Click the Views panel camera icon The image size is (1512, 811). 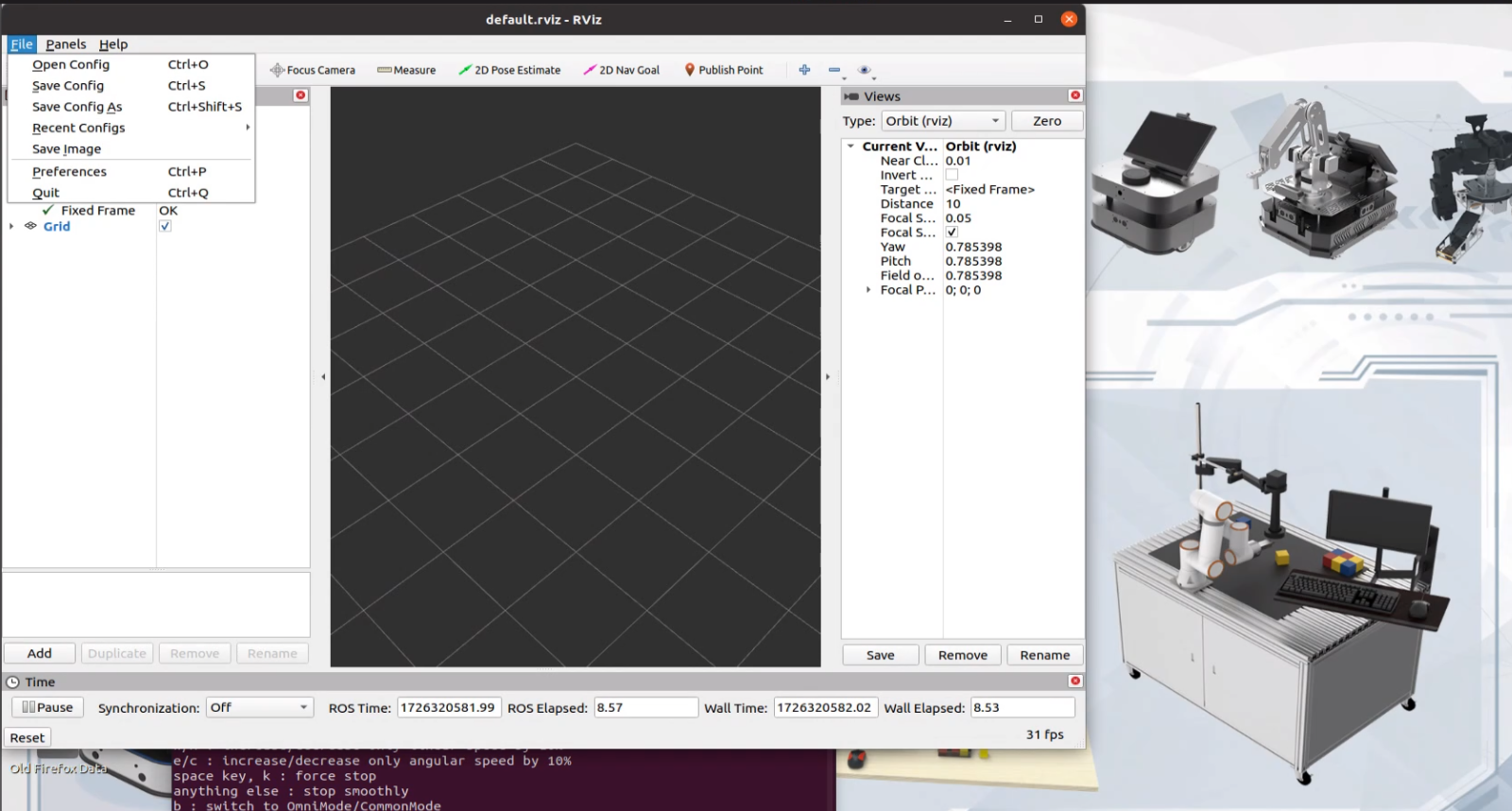(851, 96)
